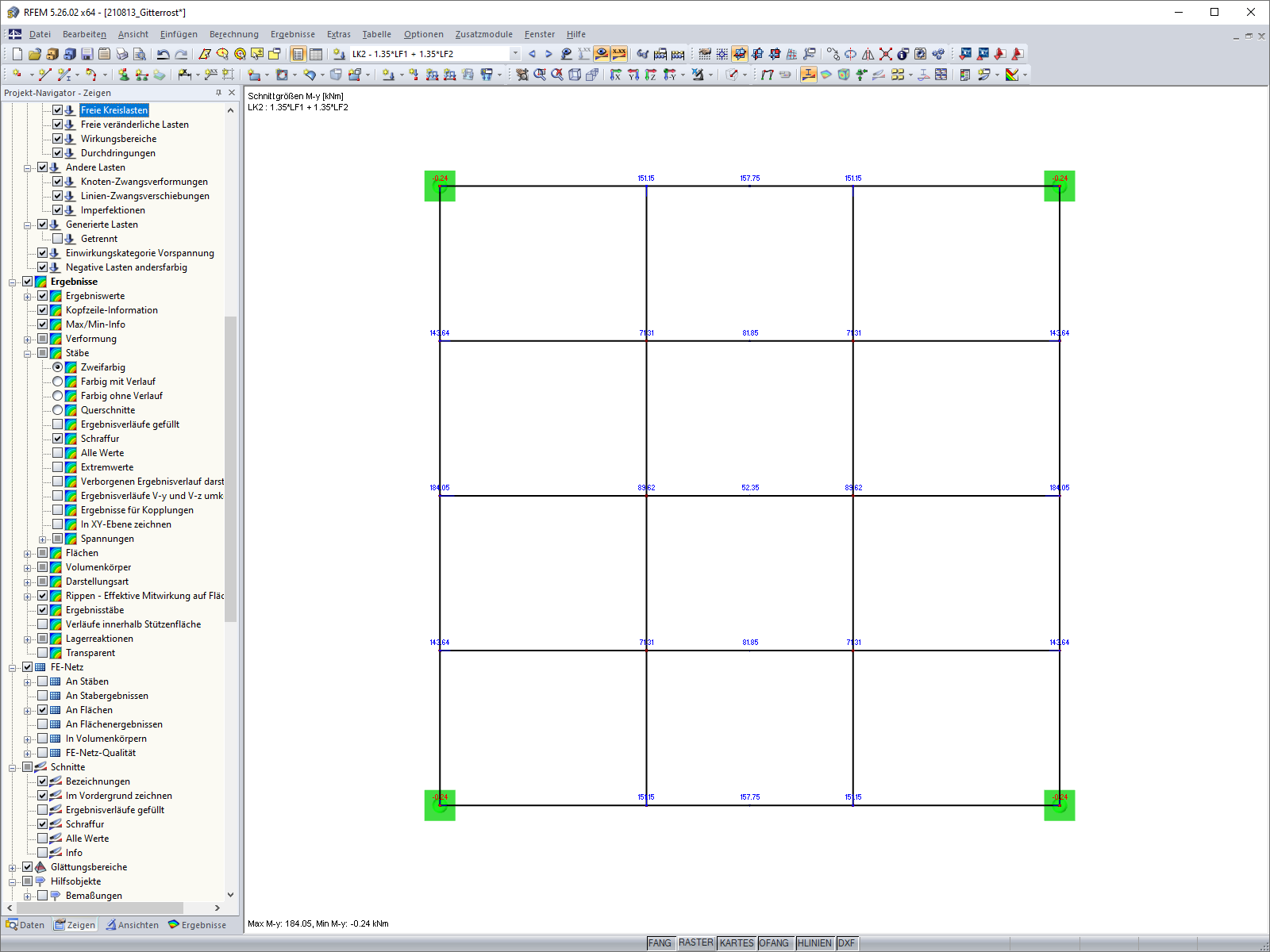Toggle the RASTER status bar button

[695, 942]
